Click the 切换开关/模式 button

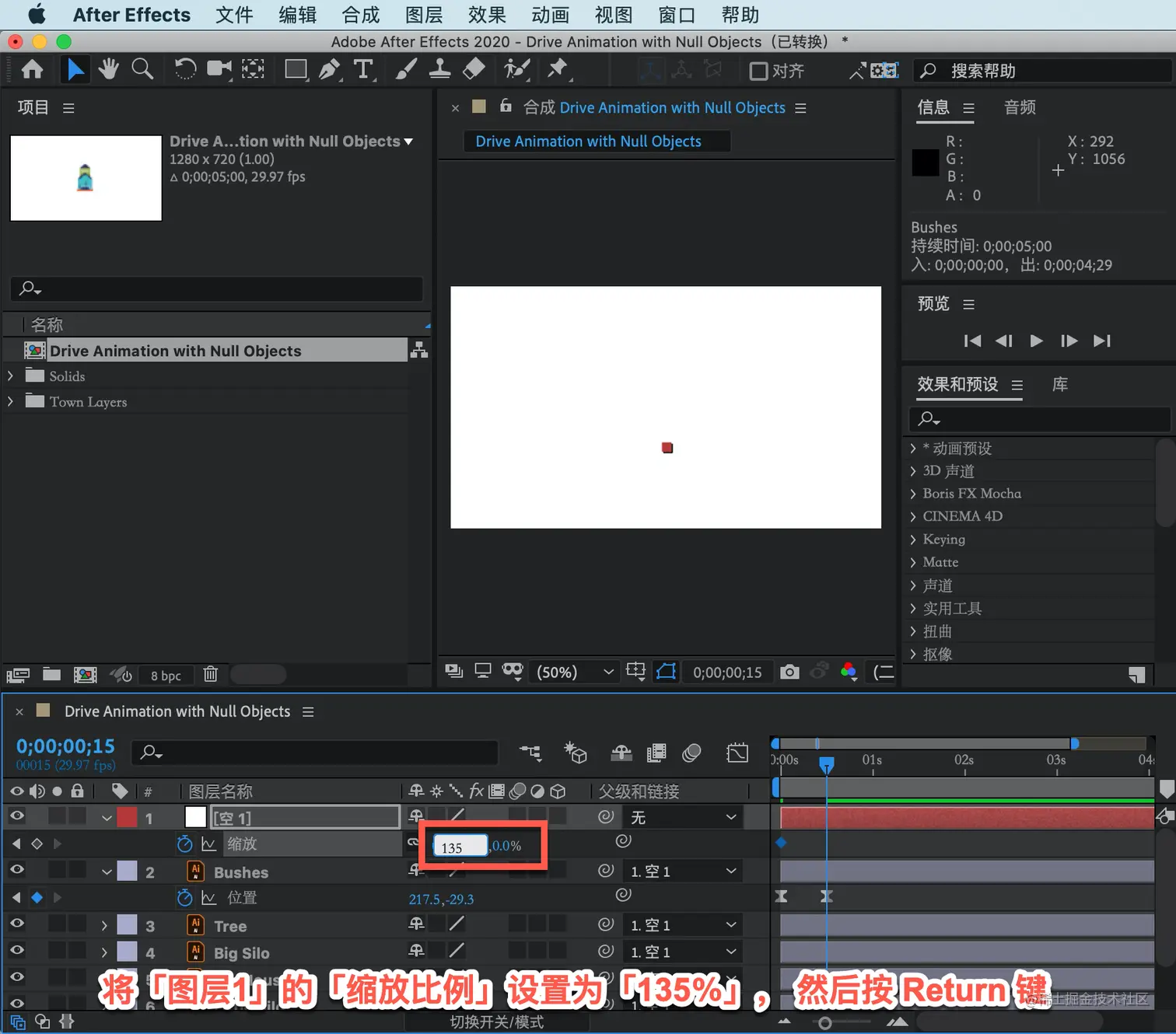coord(497,1022)
